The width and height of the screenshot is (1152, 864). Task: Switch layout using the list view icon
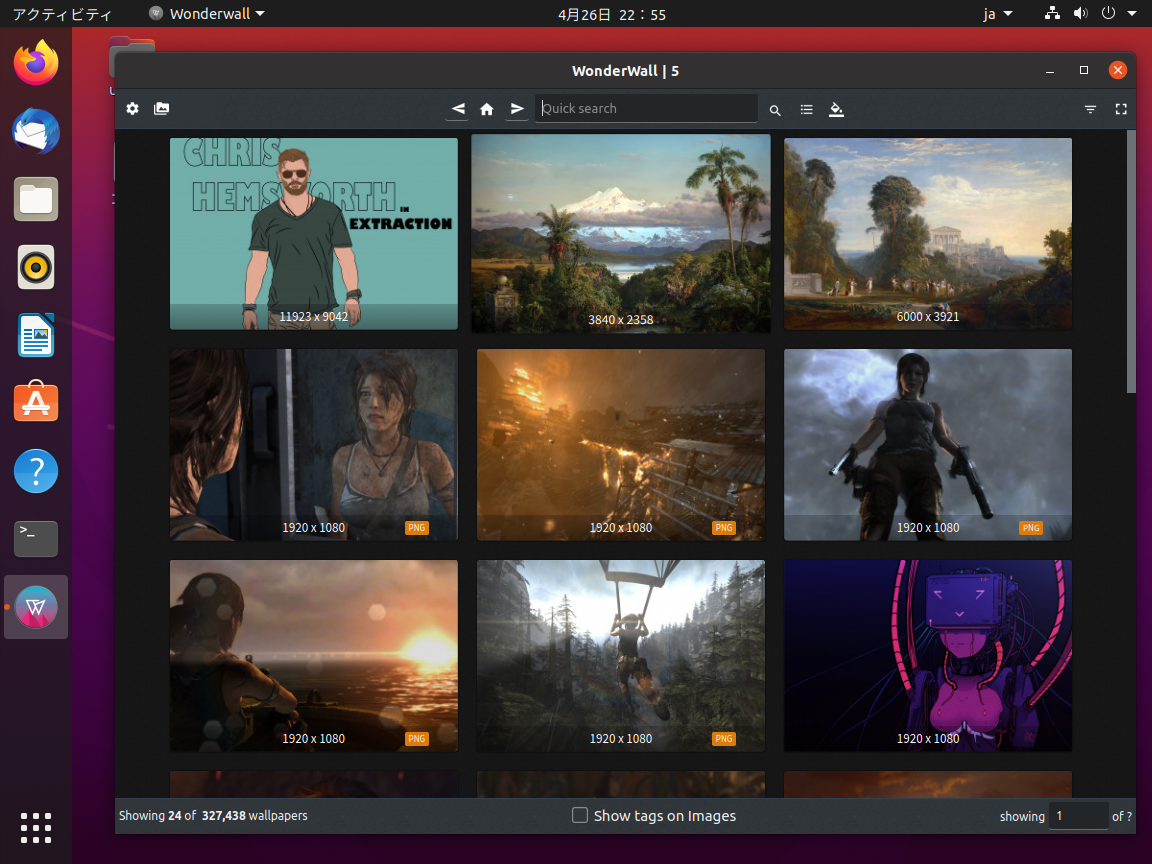coord(806,109)
